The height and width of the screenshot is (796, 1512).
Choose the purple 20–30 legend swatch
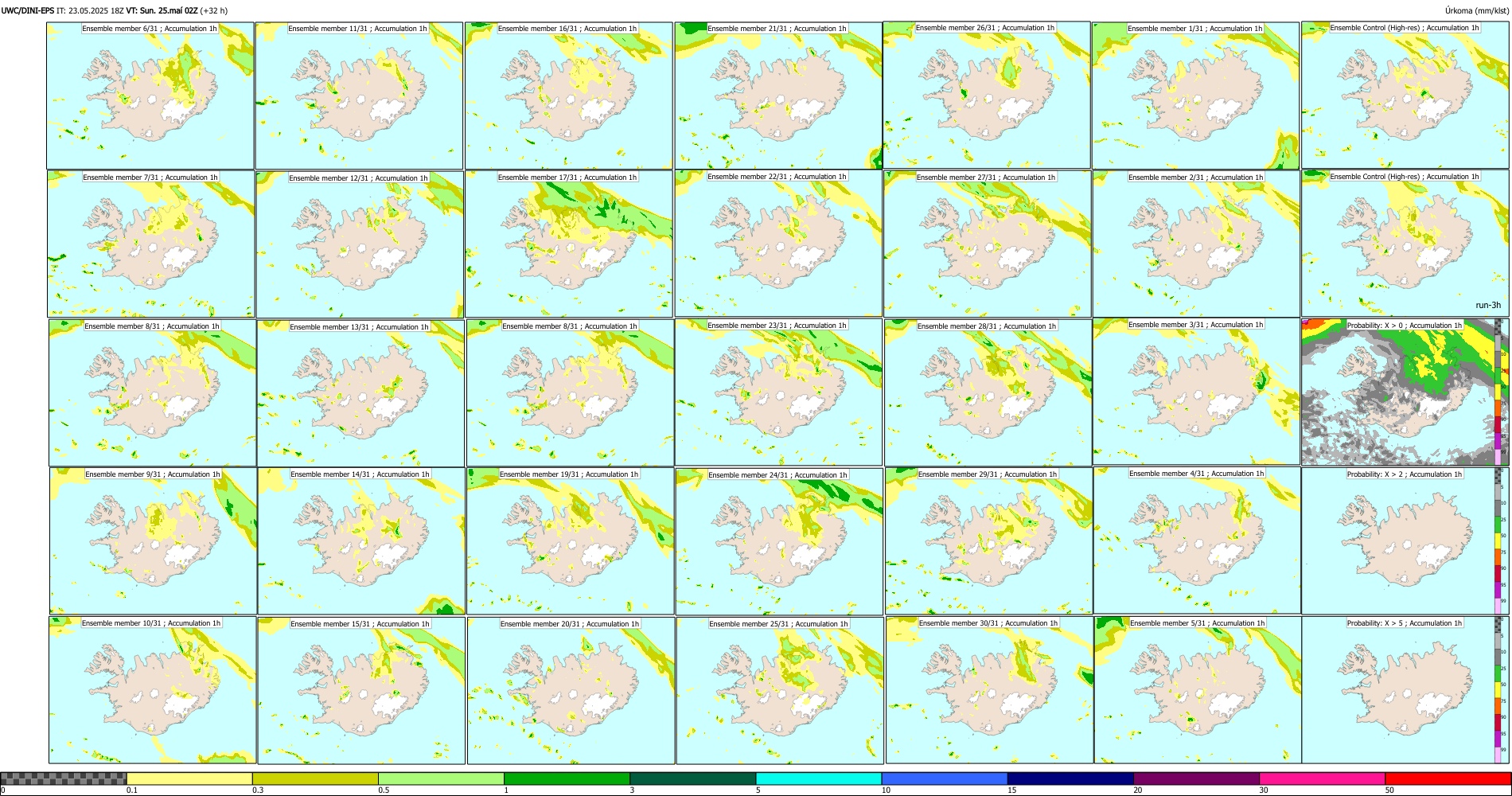click(1196, 778)
